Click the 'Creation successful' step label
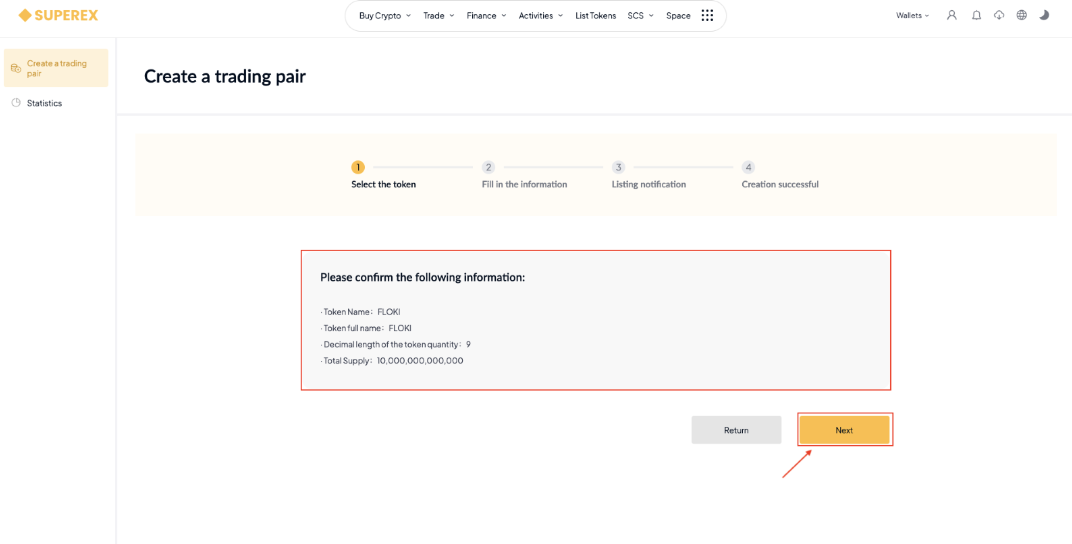Screen dimensions: 1072x544 (x=780, y=185)
